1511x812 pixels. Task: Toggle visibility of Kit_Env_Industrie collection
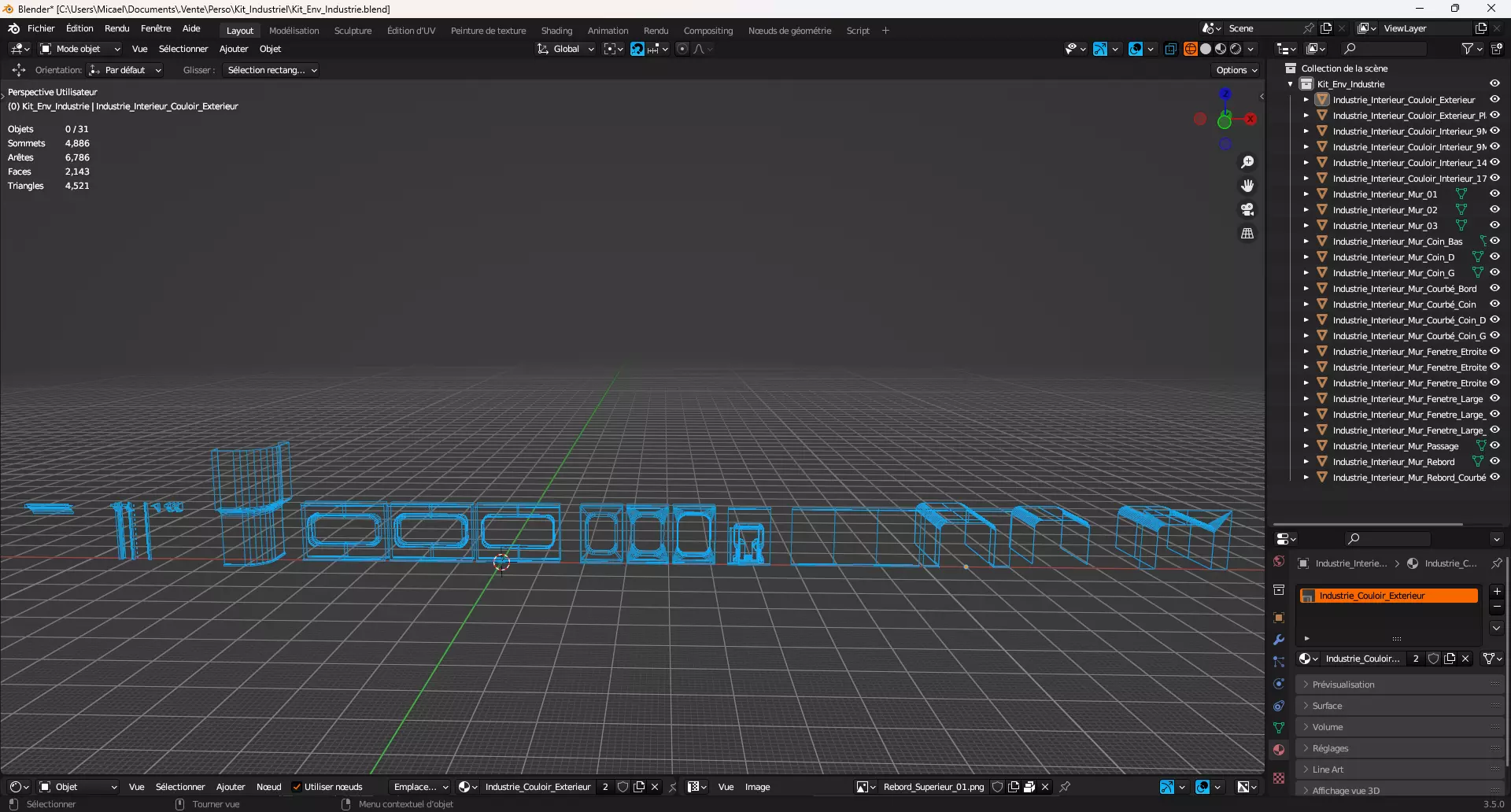coord(1494,83)
